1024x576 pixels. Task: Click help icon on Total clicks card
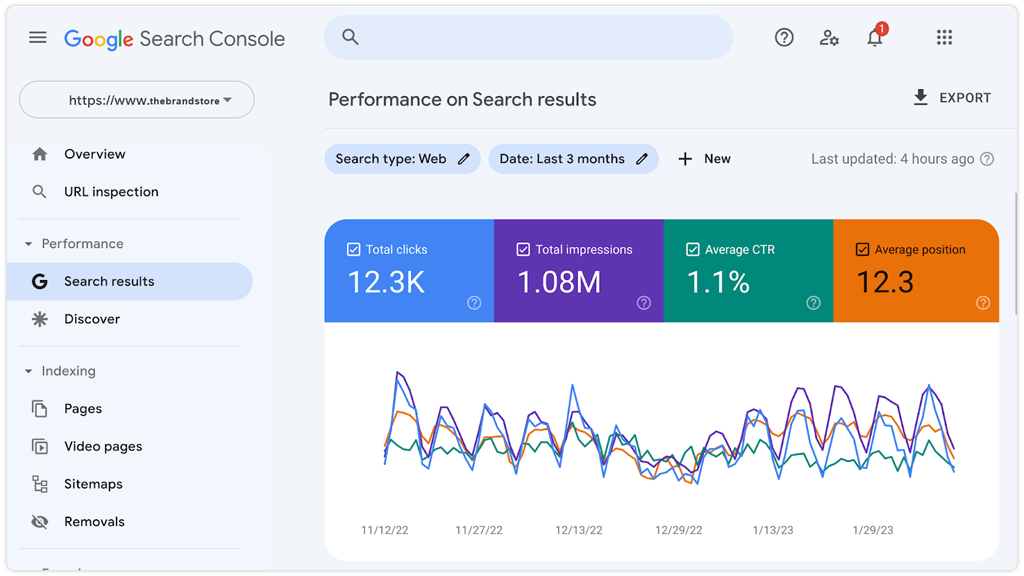click(474, 303)
